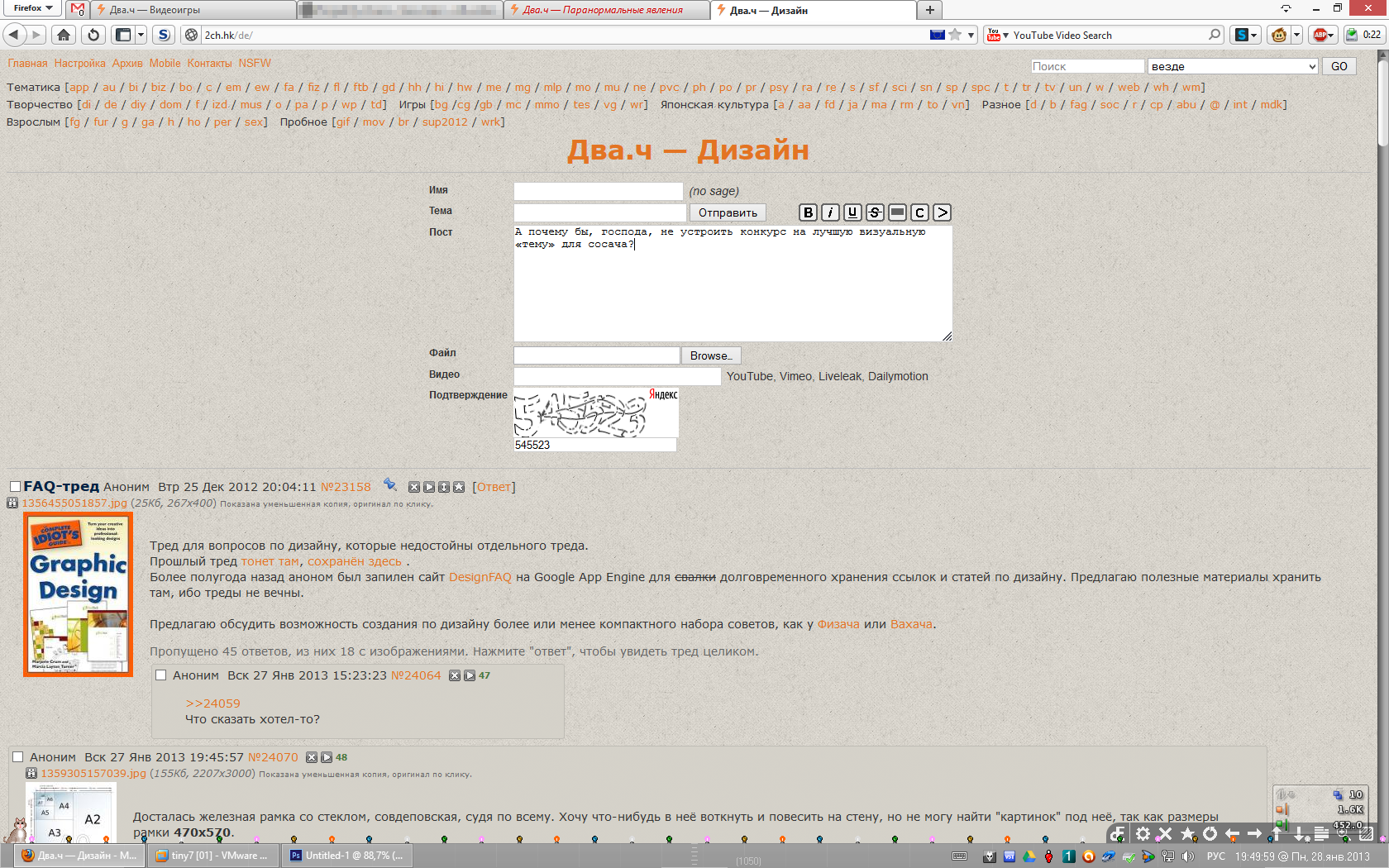Switch to the Два.ч — Видеоигры tab
1389x868 pixels.
[x=193, y=10]
